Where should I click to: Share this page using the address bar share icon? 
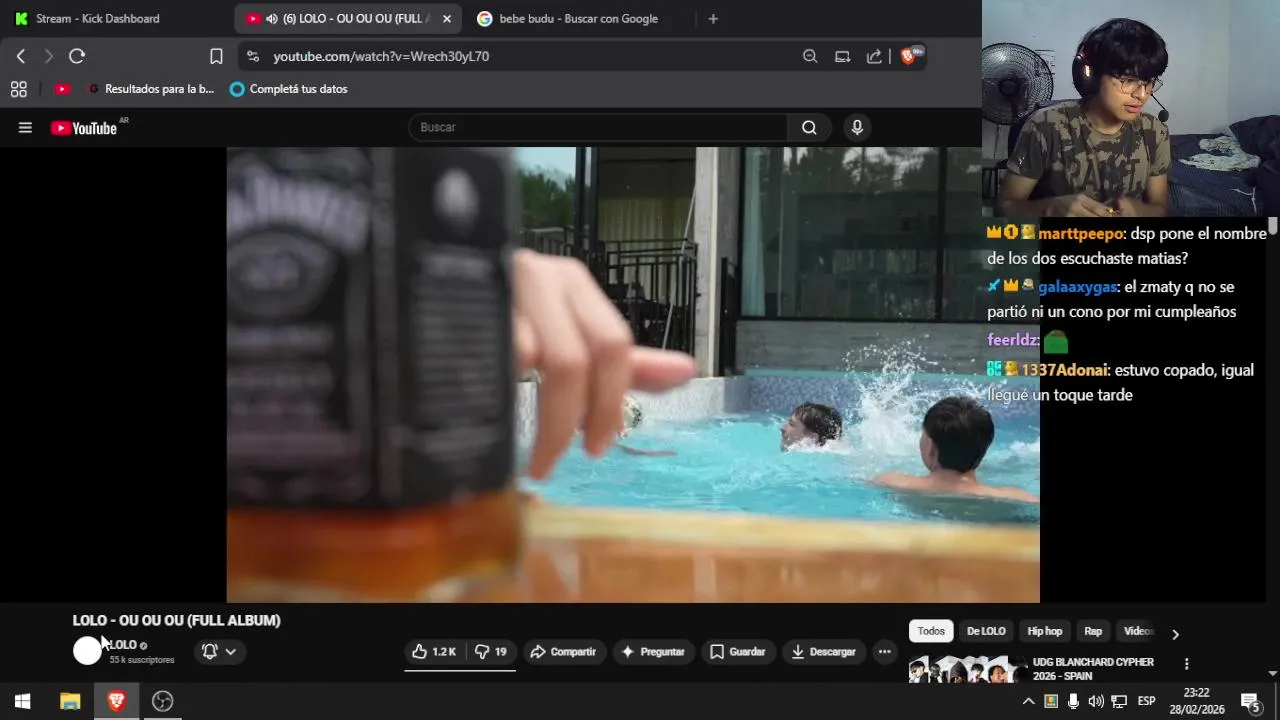874,56
